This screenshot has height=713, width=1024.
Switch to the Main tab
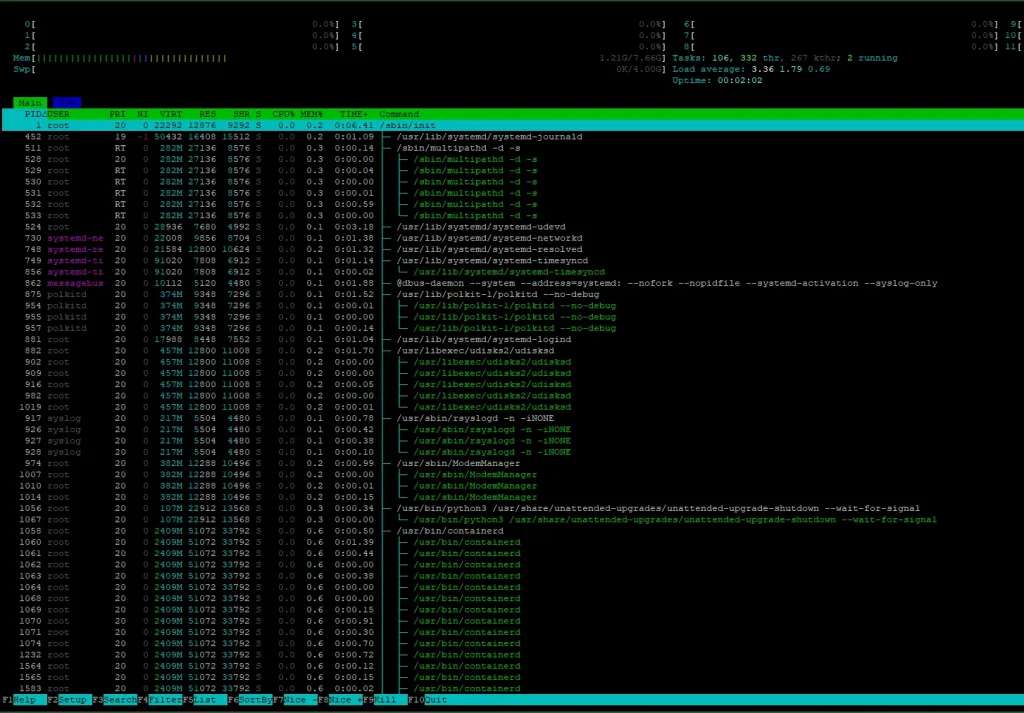pyautogui.click(x=30, y=103)
